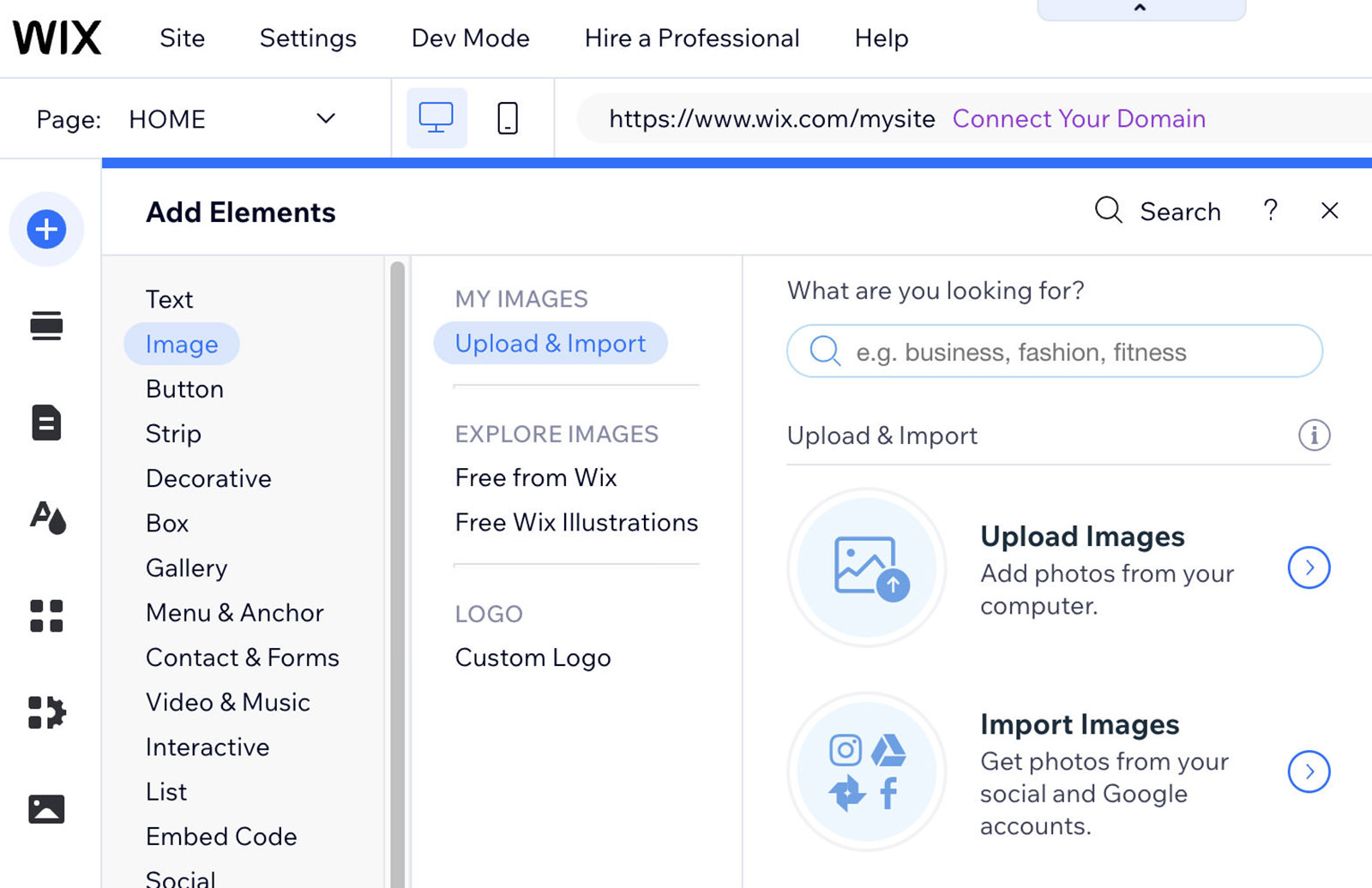Viewport: 1372px width, 888px height.
Task: Select Embed Code in the elements list
Action: click(221, 837)
